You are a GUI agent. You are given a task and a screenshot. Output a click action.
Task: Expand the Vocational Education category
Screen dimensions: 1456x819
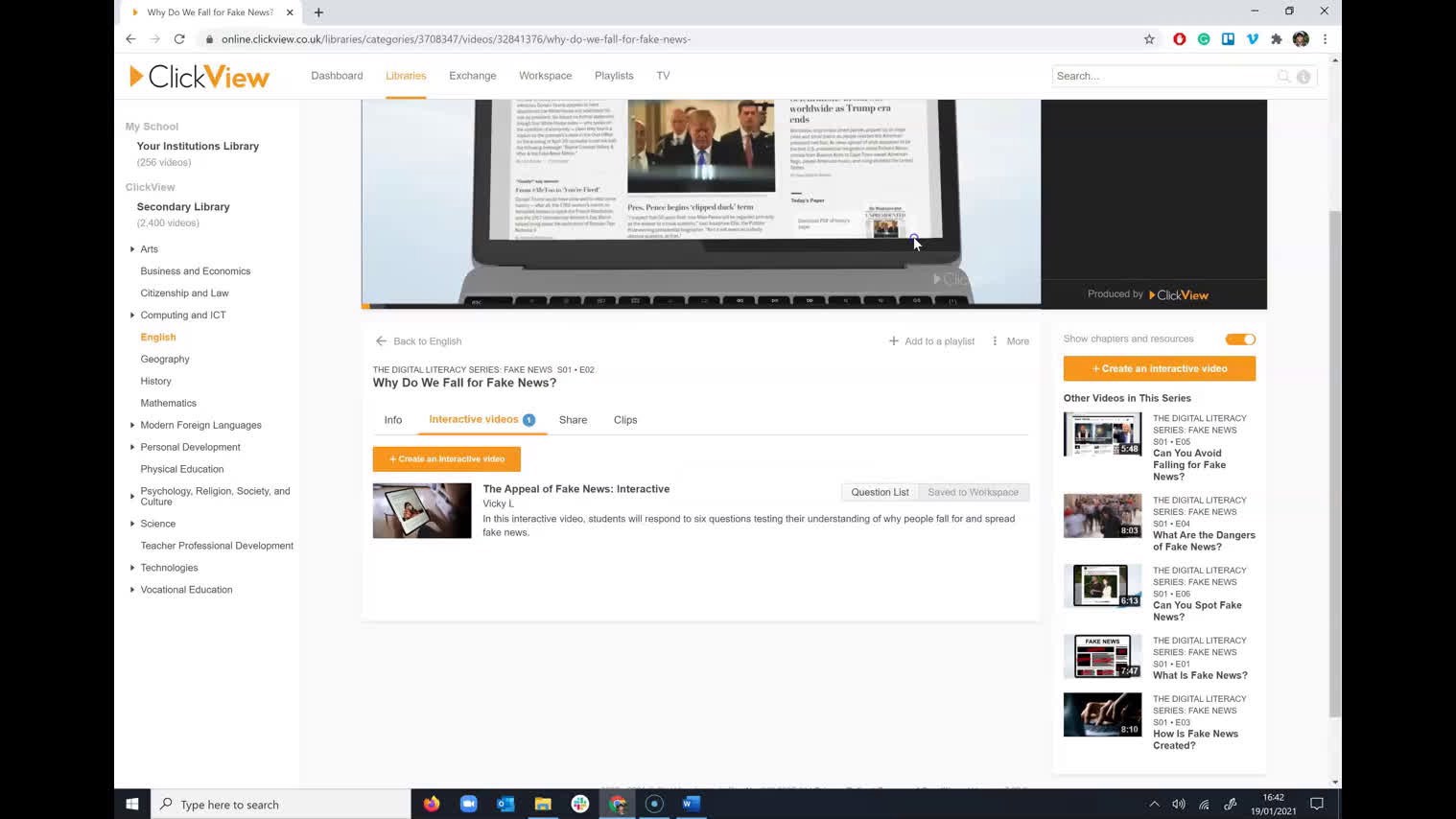(132, 589)
